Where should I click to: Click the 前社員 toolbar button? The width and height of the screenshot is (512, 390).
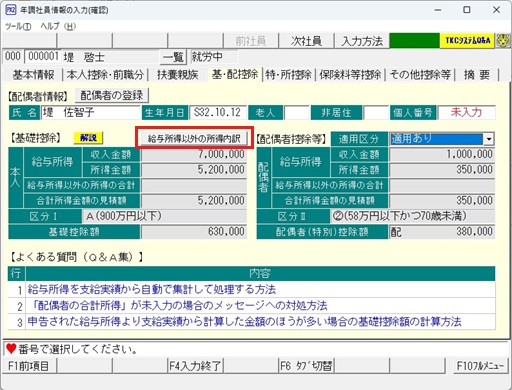251,41
